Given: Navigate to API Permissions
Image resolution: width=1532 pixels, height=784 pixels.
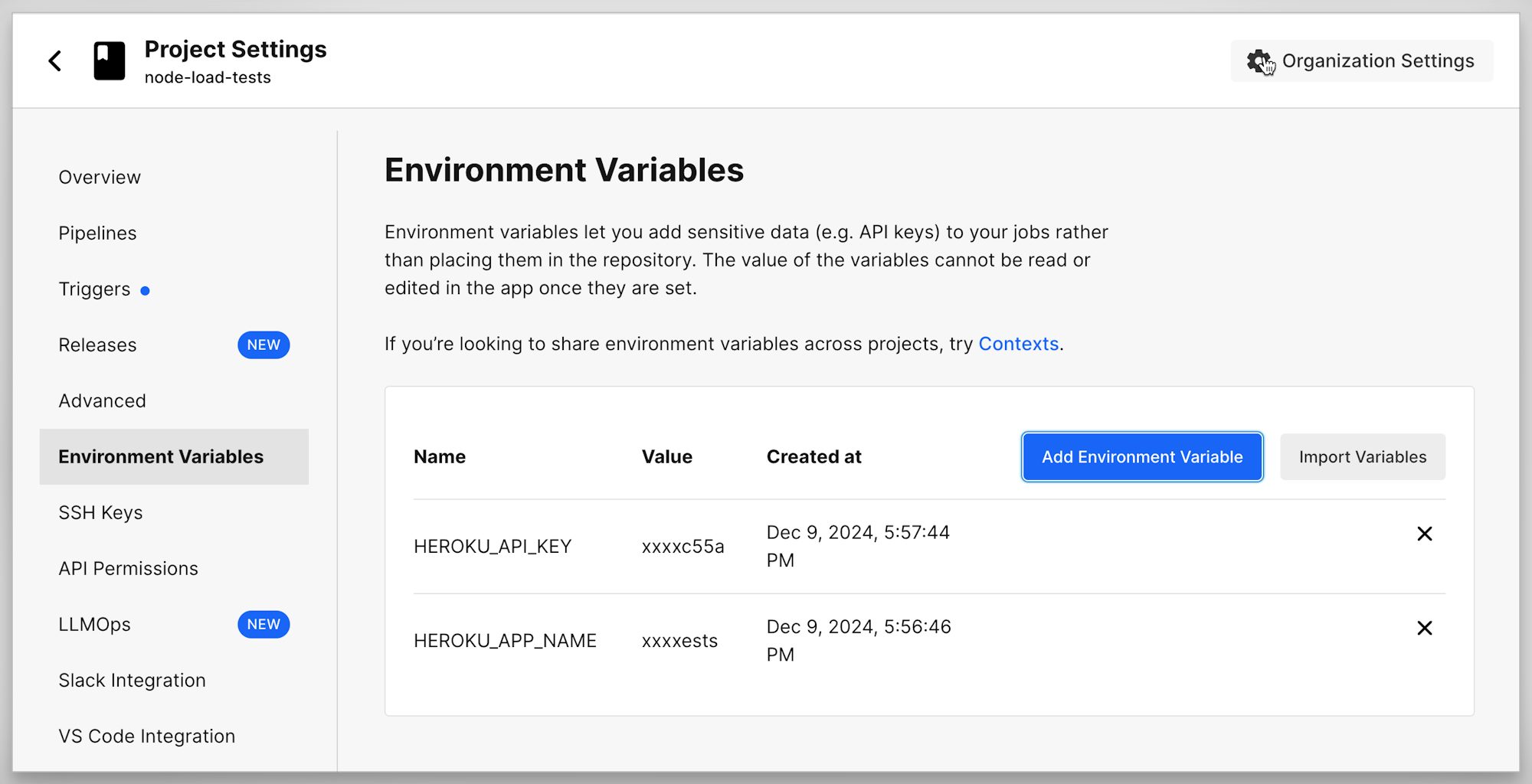Looking at the screenshot, I should point(128,569).
